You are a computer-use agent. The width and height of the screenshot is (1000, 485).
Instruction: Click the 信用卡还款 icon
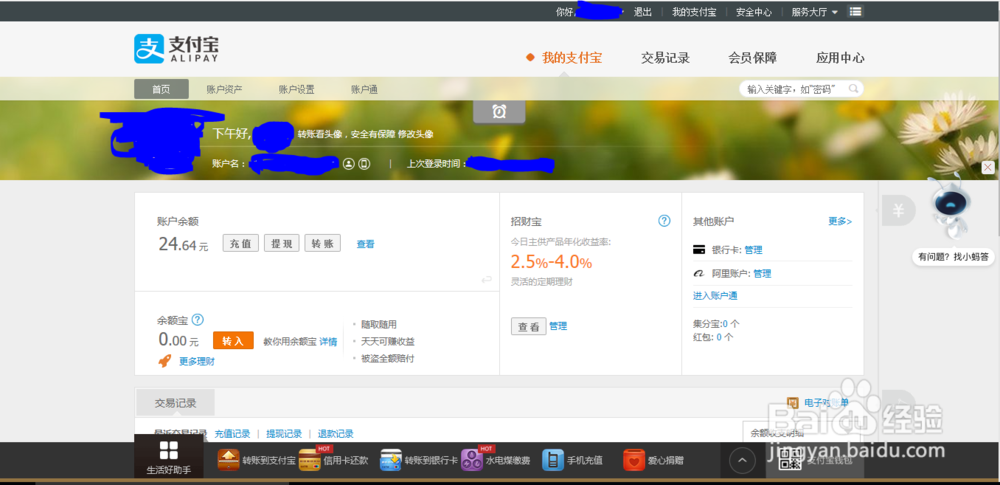(x=310, y=459)
